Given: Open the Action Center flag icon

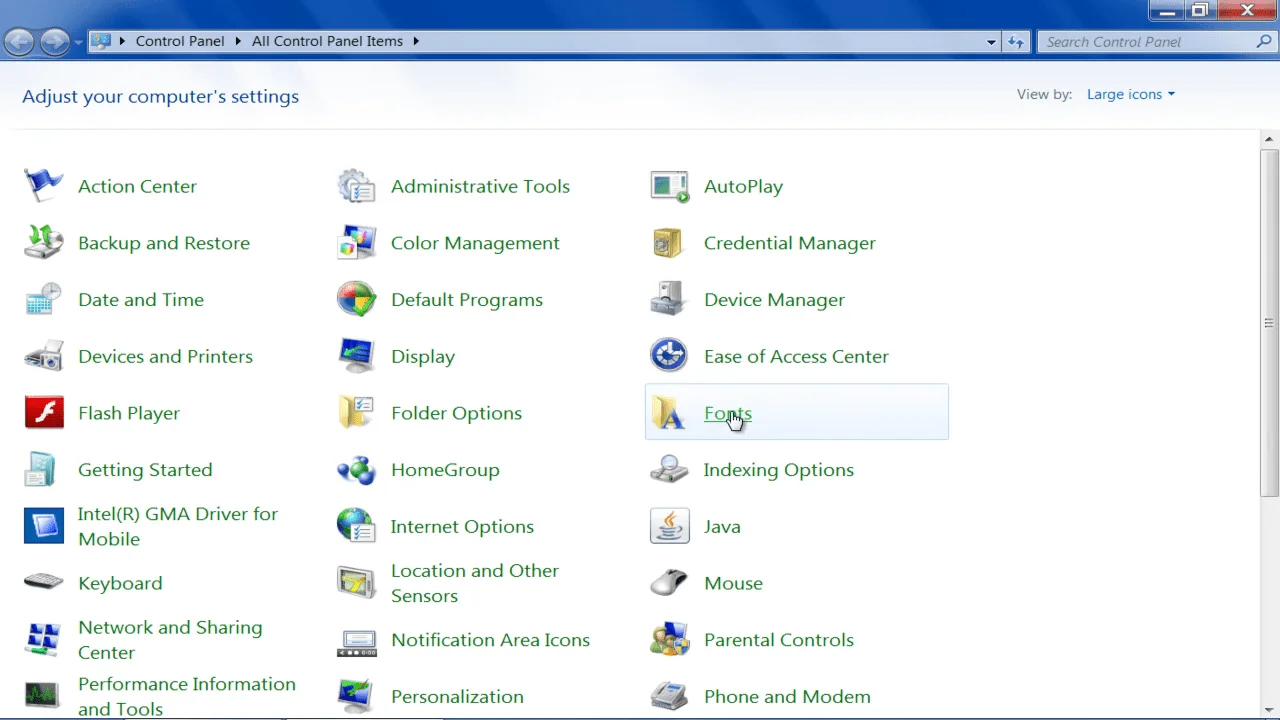Looking at the screenshot, I should pos(44,186).
